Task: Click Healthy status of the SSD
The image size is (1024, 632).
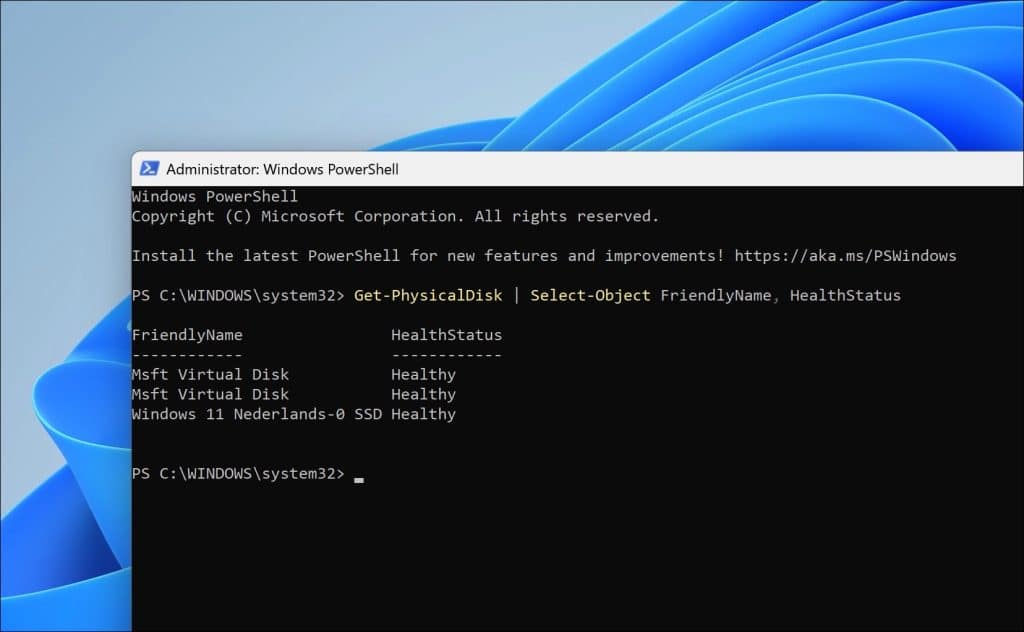Action: [x=423, y=414]
